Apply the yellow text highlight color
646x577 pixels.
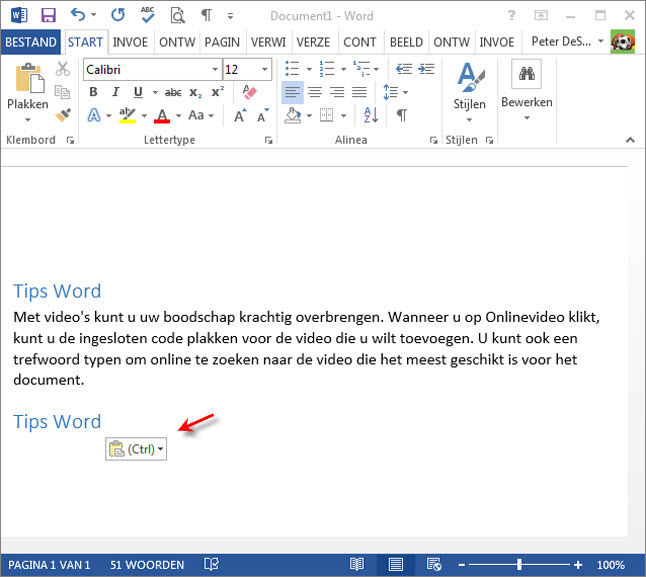click(127, 115)
